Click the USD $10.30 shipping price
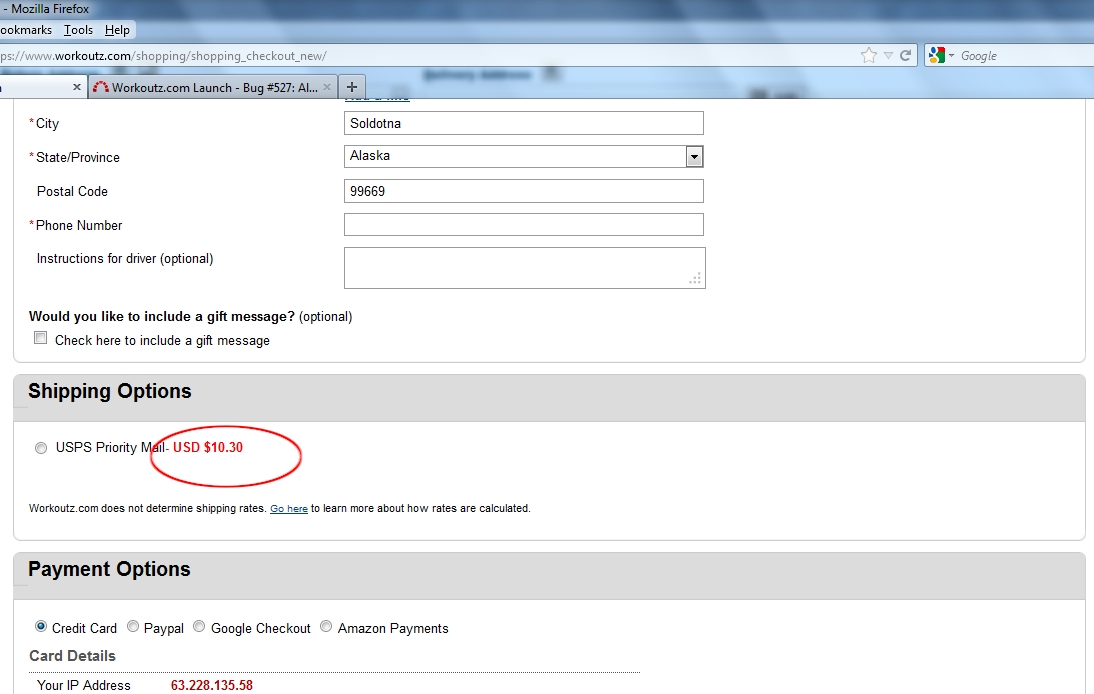This screenshot has height=694, width=1094. (x=208, y=448)
